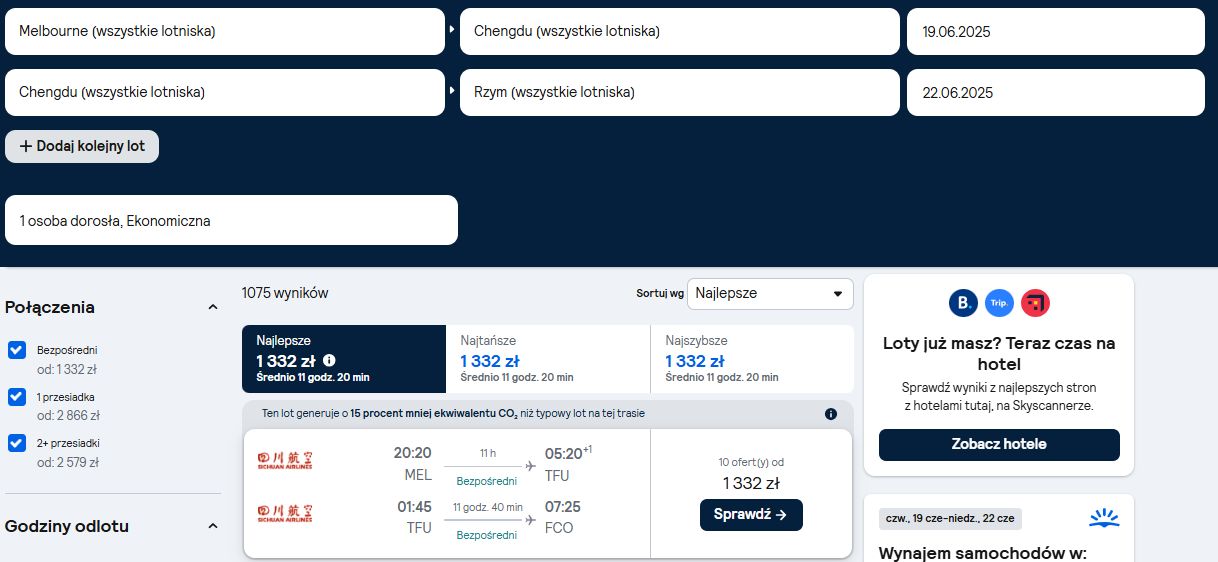Uncheck the Bezpośredni checkbox

pyautogui.click(x=16, y=350)
